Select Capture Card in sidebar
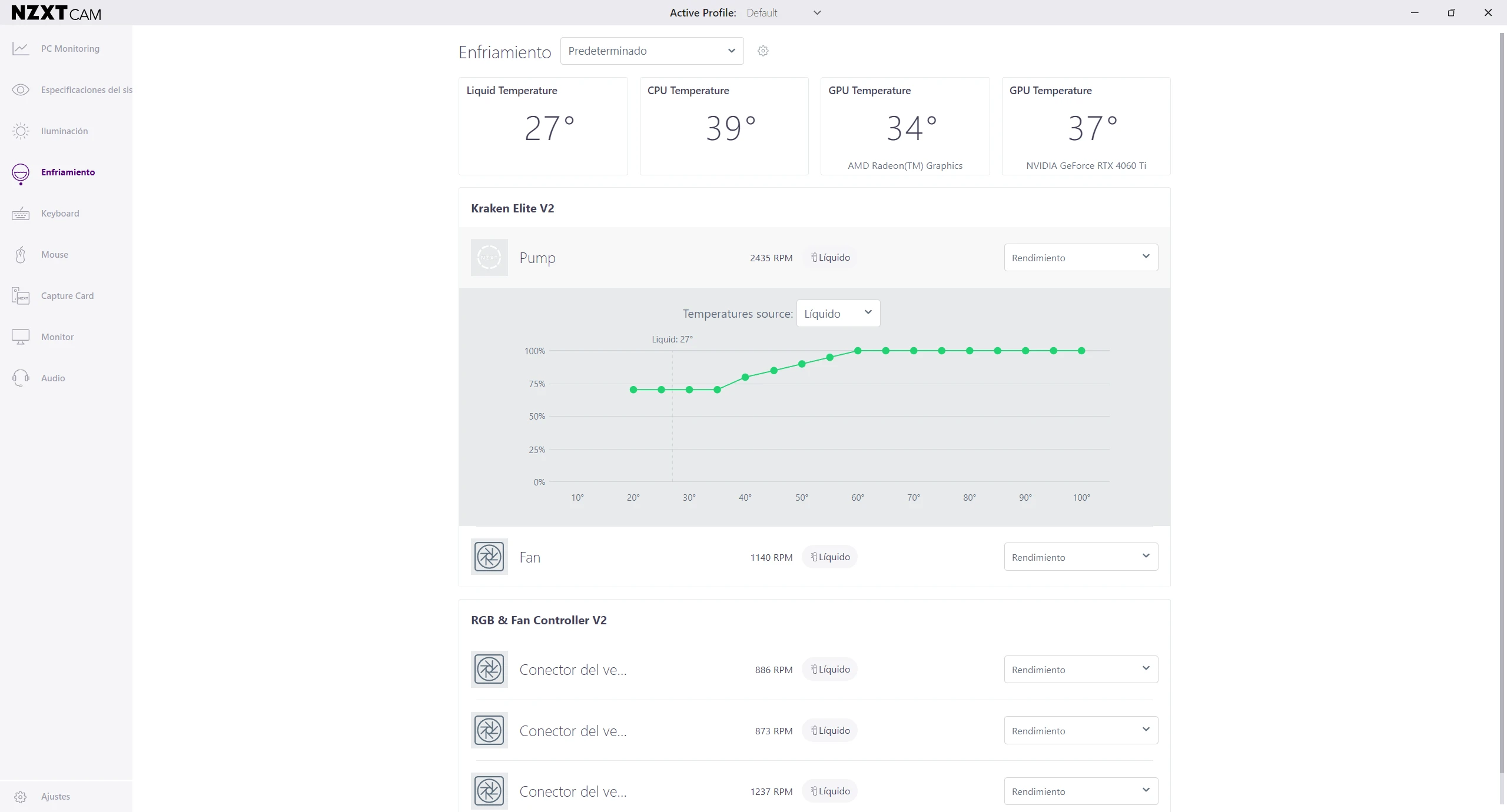Screen dimensions: 1507x812 67,296
